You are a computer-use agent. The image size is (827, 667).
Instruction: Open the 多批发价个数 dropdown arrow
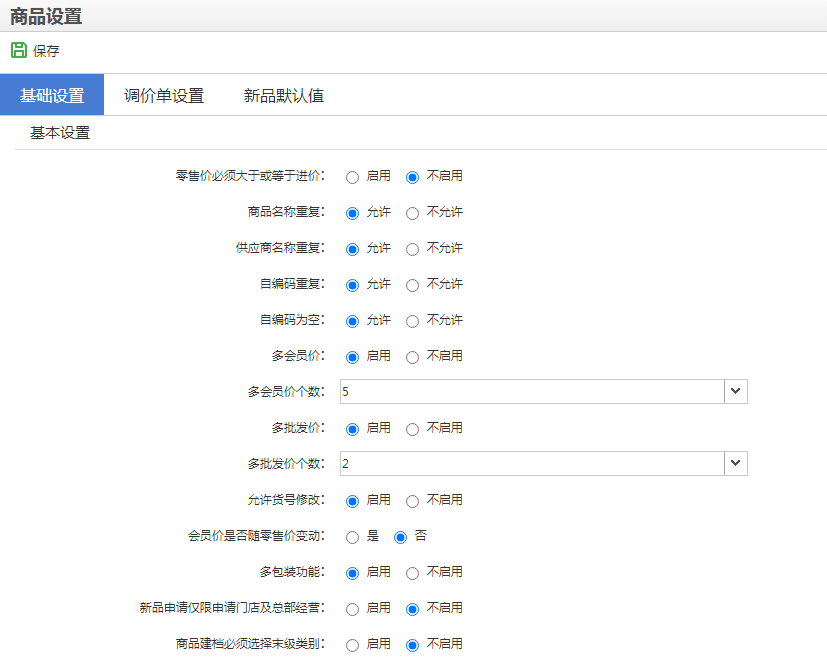pyautogui.click(x=736, y=464)
